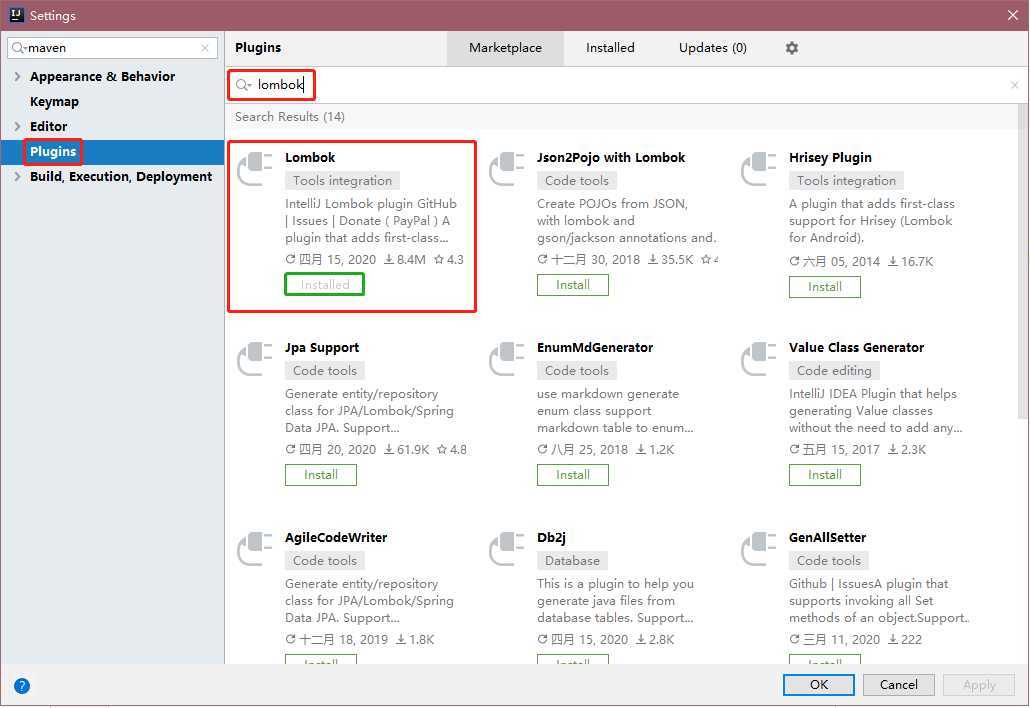Click the Code tools tag under Jpa Support
Image resolution: width=1030 pixels, height=708 pixels.
[x=325, y=370]
